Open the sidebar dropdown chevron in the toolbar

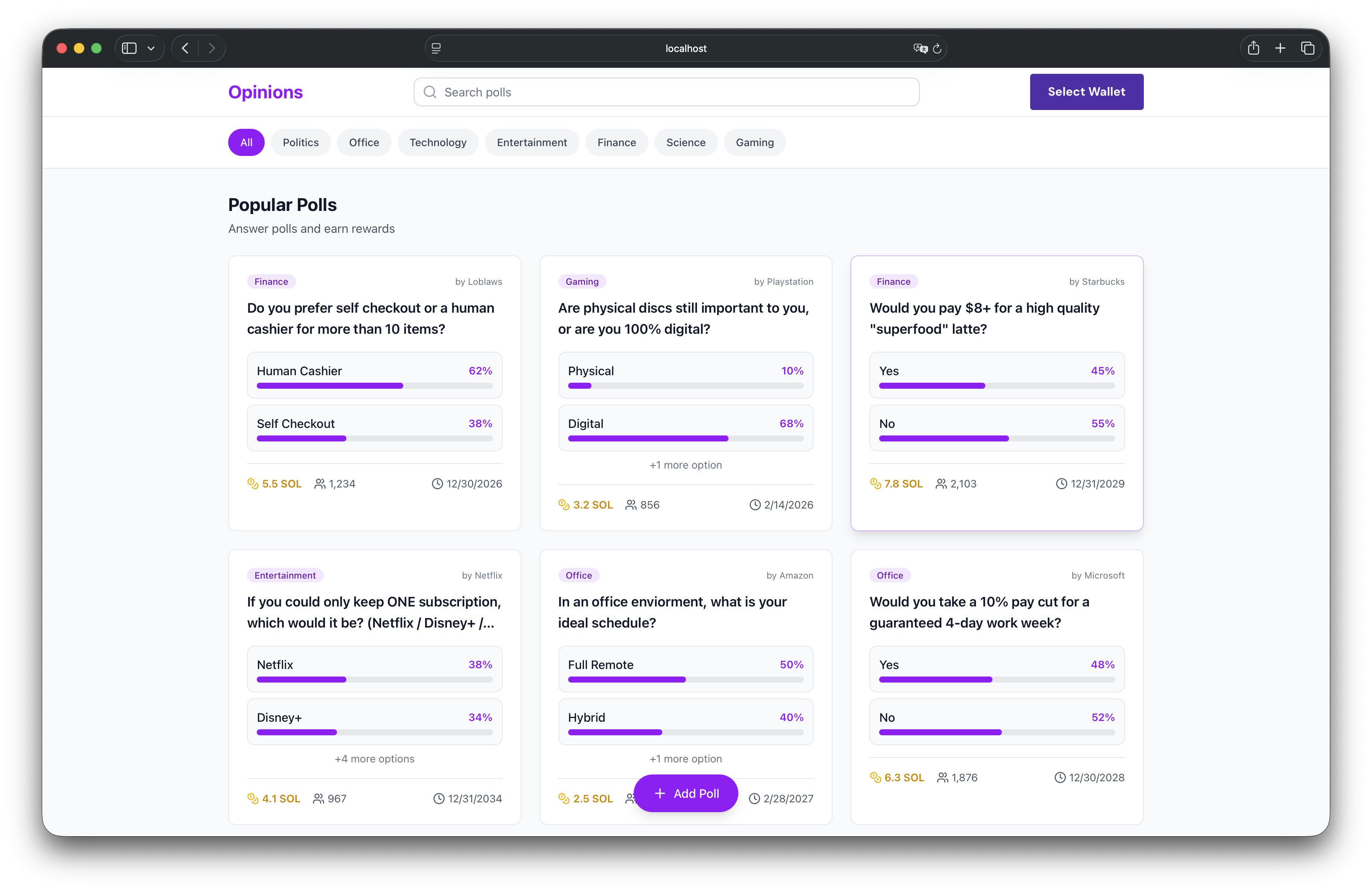[x=151, y=49]
